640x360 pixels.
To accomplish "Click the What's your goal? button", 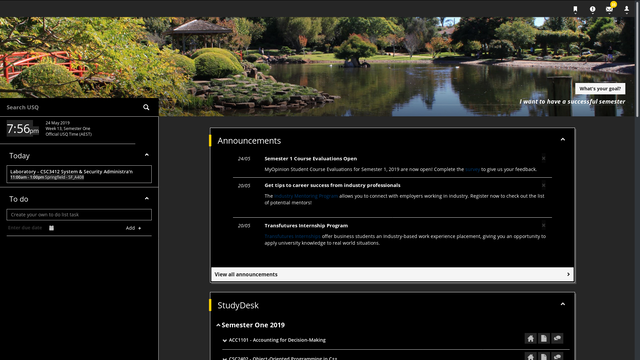I will 600,89.
